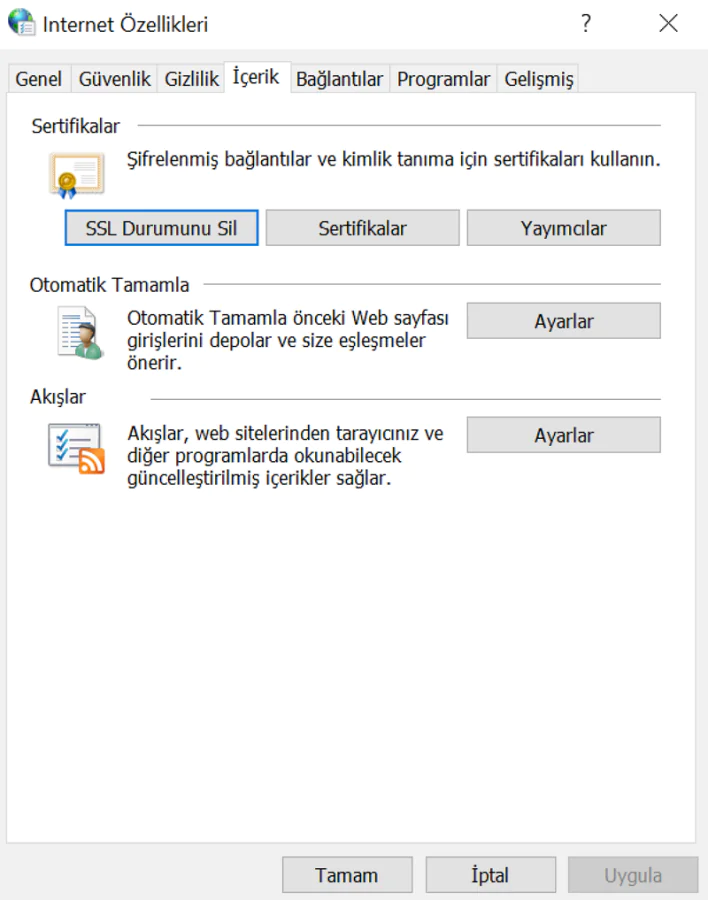Open the Güvenlik tab
The image size is (708, 900).
coord(113,77)
